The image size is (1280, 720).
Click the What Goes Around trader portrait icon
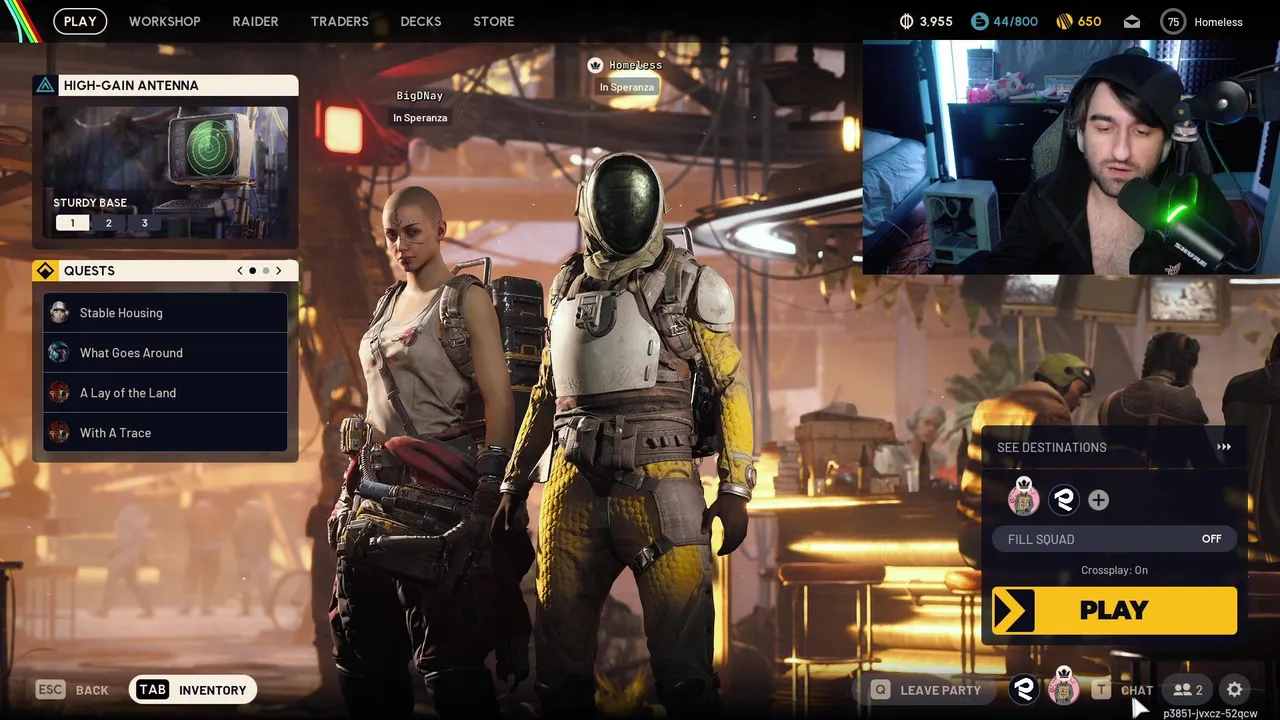pyautogui.click(x=59, y=352)
